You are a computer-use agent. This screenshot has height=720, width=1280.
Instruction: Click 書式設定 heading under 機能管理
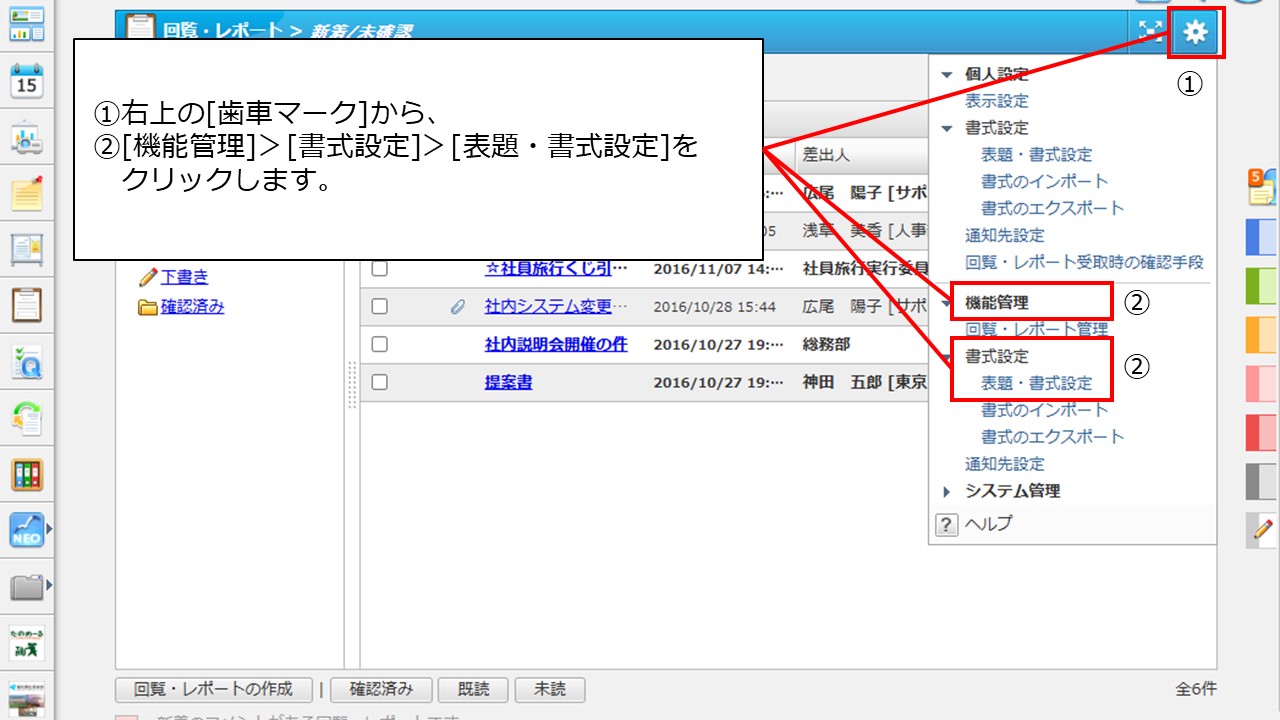tap(996, 356)
